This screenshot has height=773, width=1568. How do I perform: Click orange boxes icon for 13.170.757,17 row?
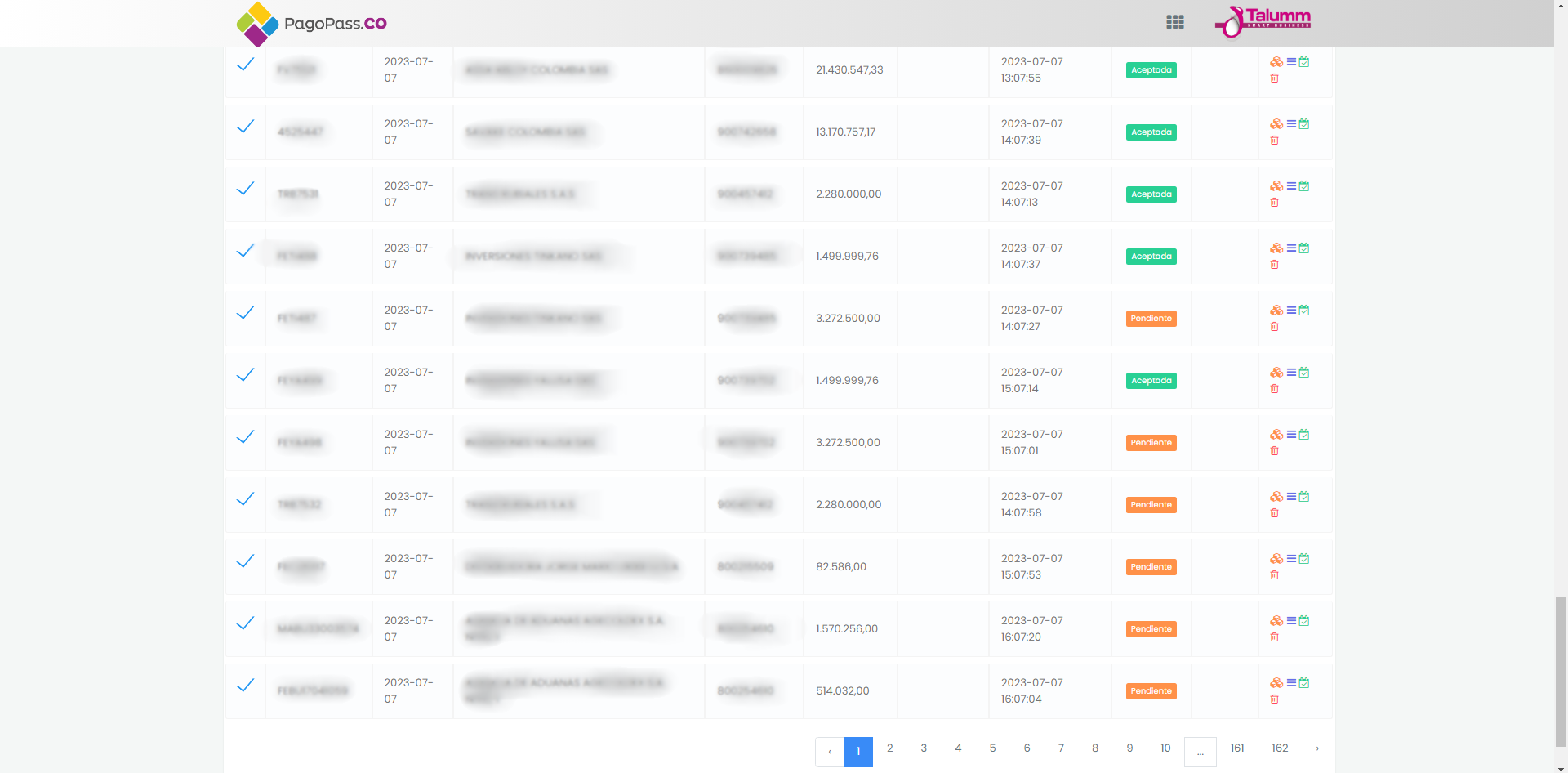tap(1276, 124)
